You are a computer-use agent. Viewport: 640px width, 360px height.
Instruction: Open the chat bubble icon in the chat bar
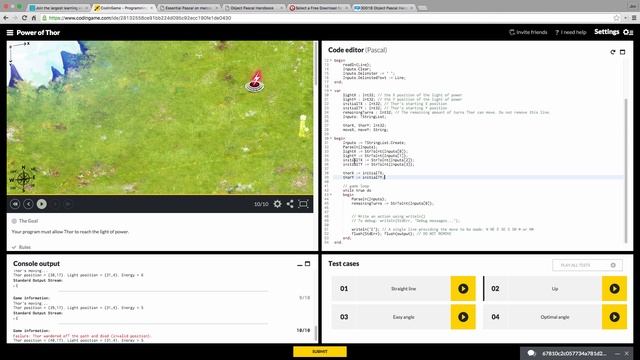(531, 353)
